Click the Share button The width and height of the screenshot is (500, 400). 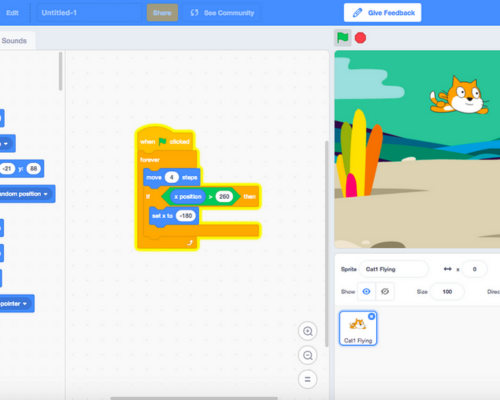click(x=162, y=13)
